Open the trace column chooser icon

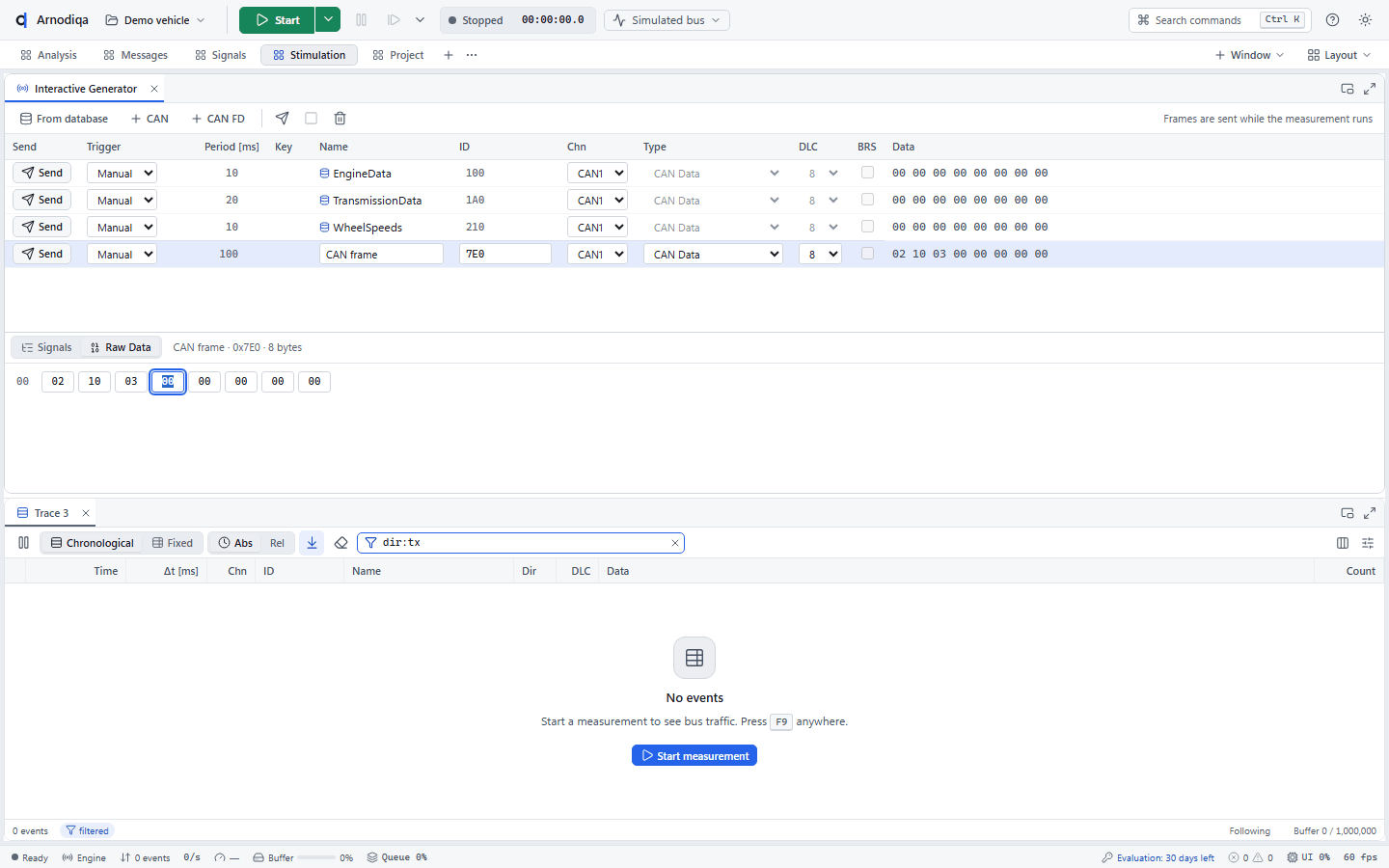[x=1343, y=543]
